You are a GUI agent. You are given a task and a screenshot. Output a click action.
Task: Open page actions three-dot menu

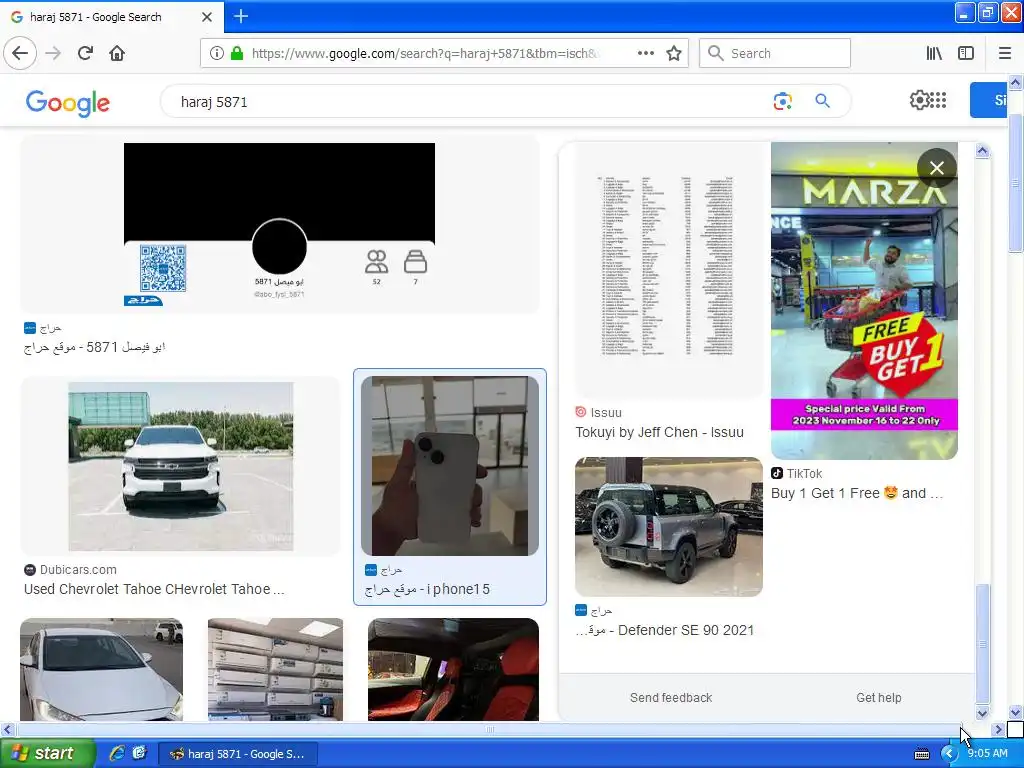coord(646,53)
